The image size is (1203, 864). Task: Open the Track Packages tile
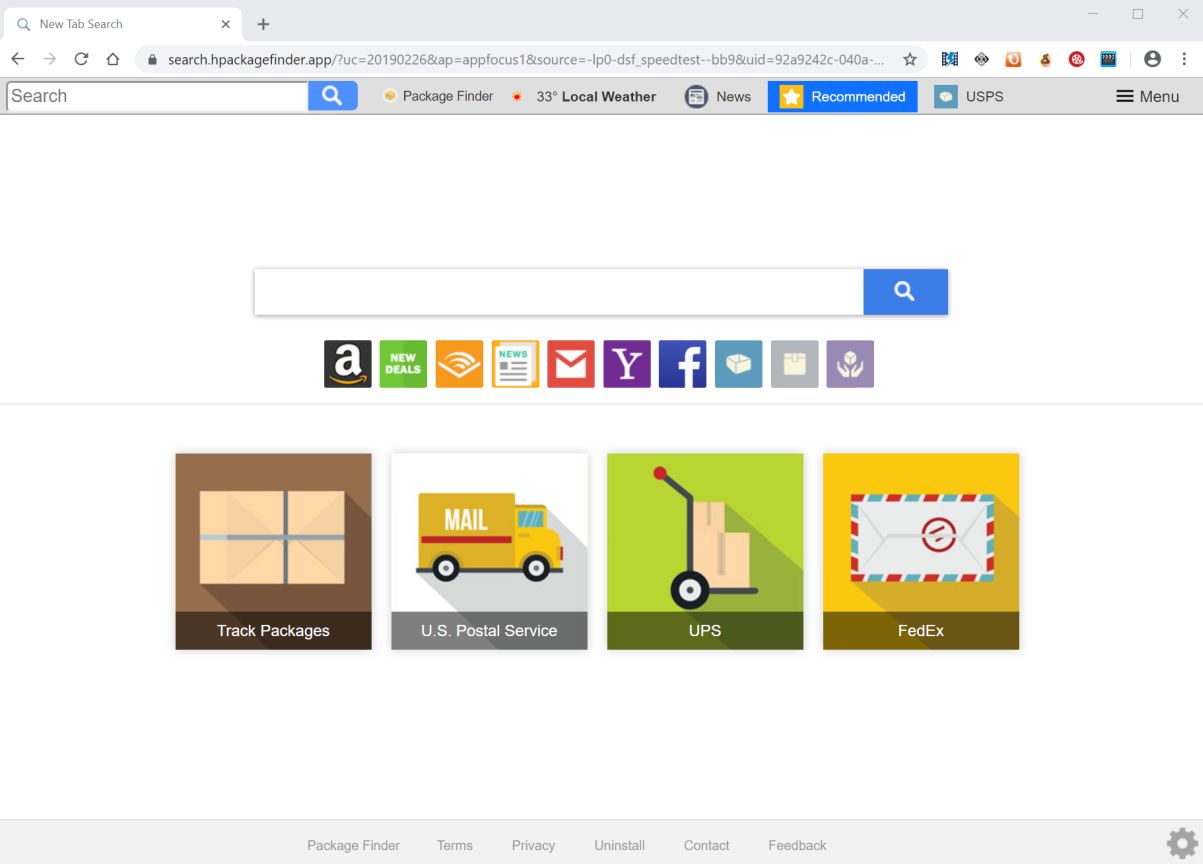[273, 551]
